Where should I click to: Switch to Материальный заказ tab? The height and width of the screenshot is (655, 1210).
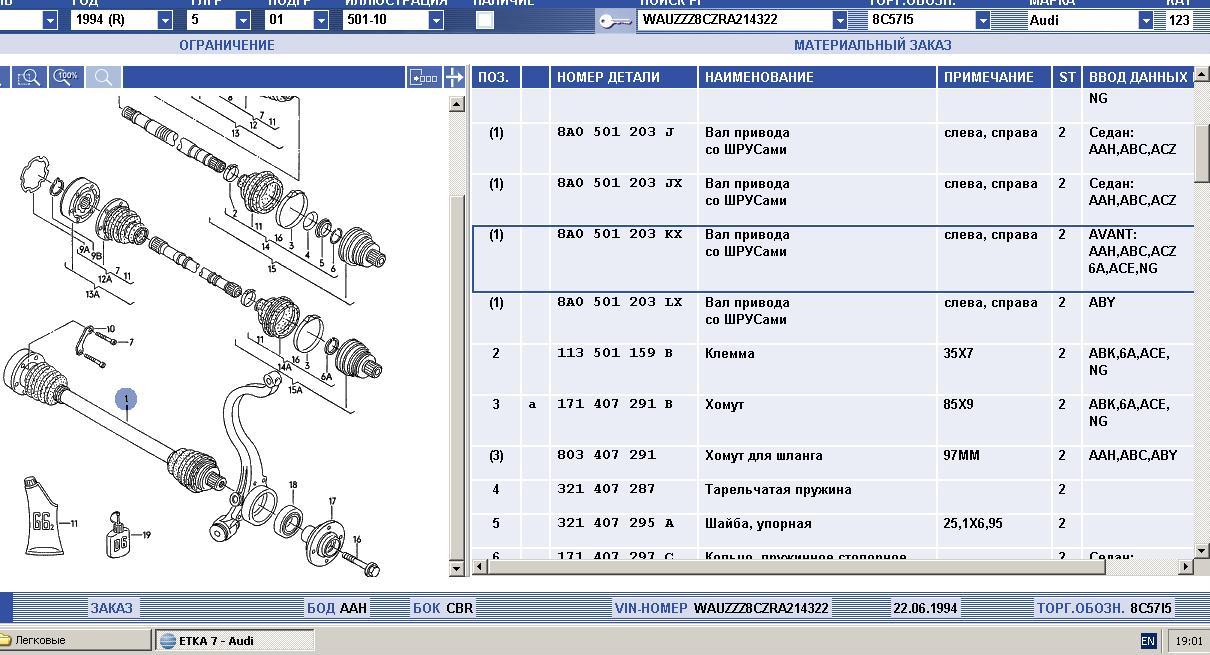click(x=872, y=45)
